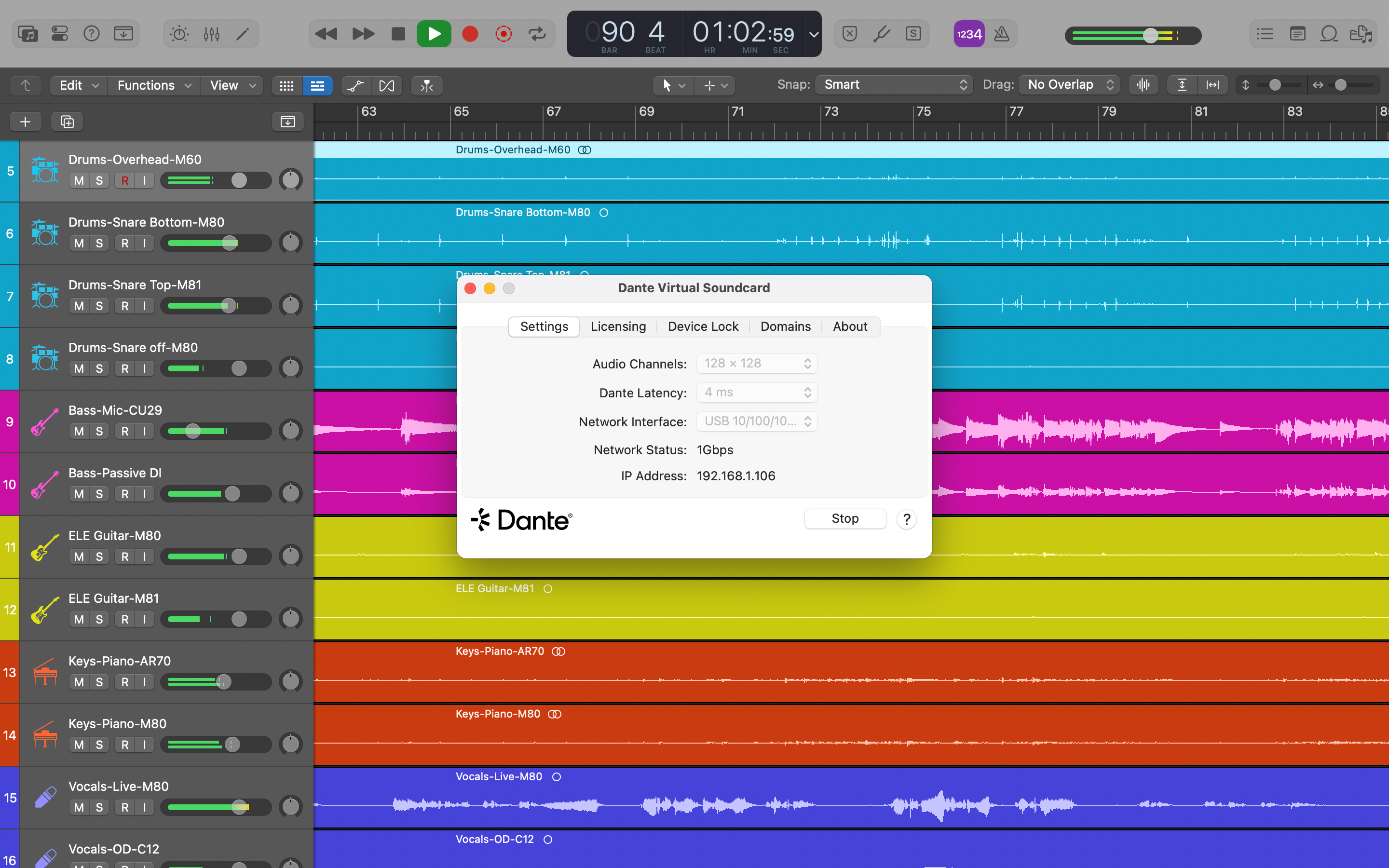Open the Note Pads icon
This screenshot has height=868, width=1389.
tap(1298, 34)
